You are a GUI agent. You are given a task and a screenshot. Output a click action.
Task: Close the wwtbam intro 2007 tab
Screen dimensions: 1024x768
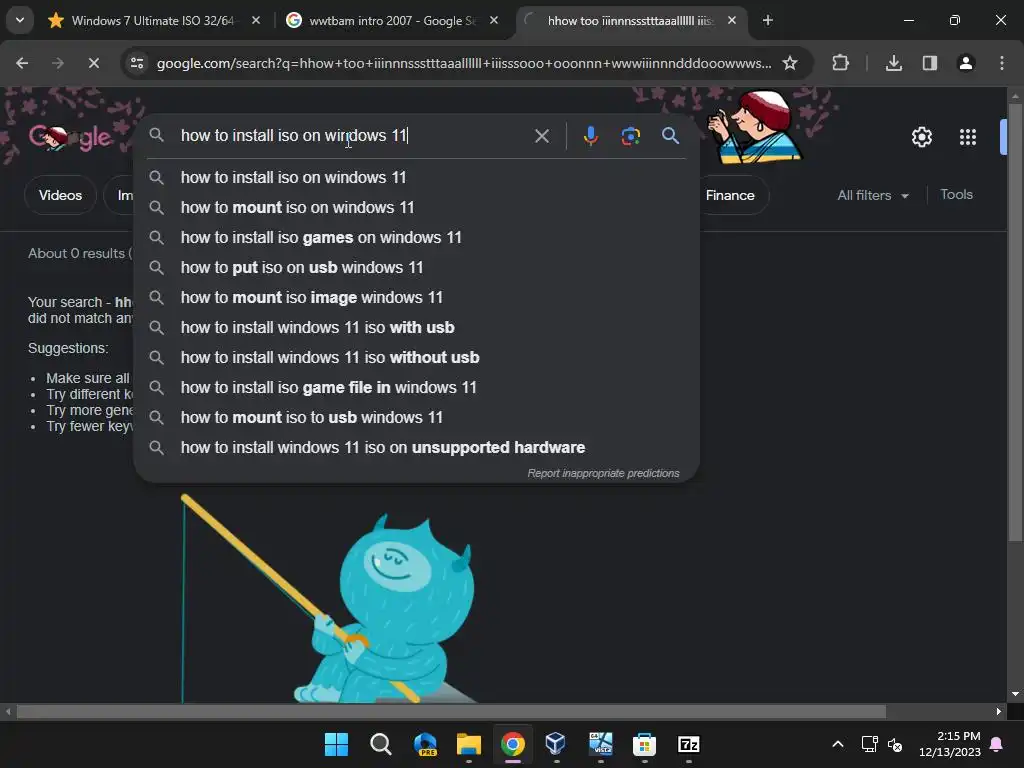[494, 20]
